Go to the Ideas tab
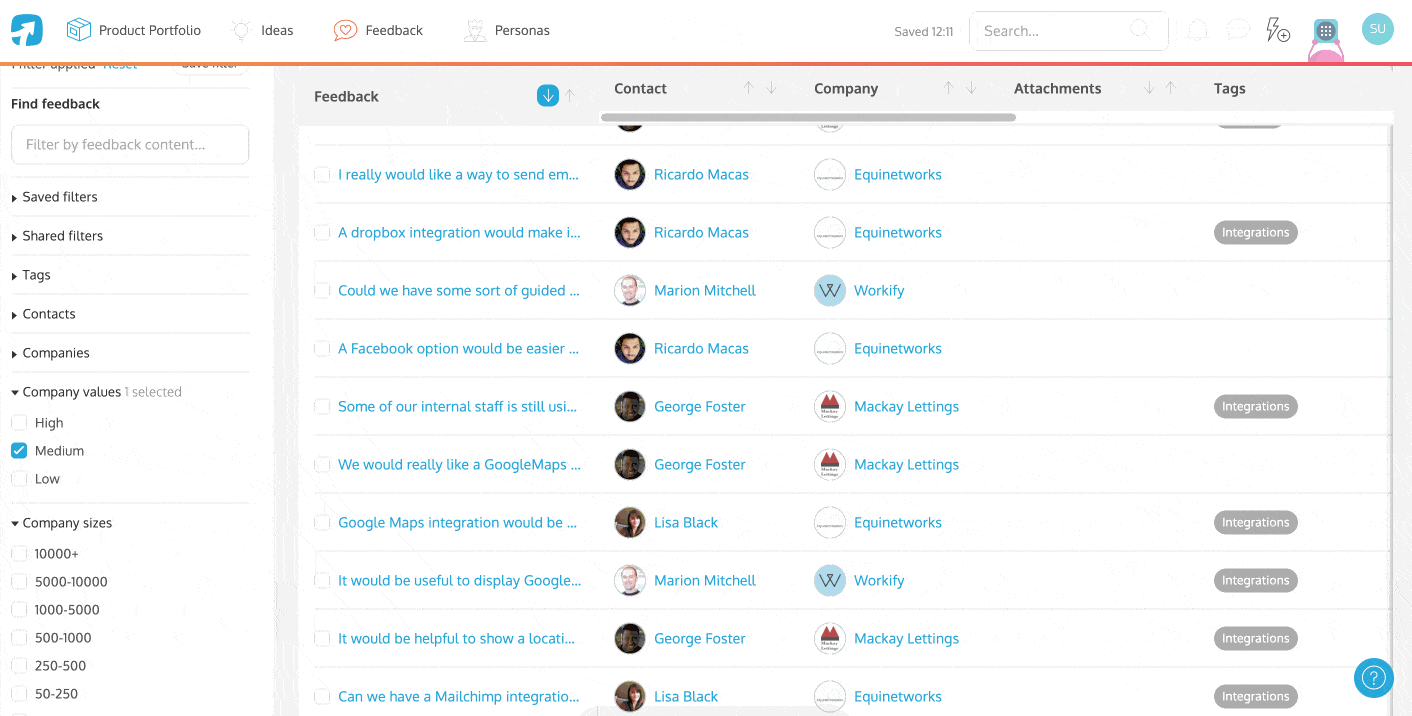 [263, 31]
